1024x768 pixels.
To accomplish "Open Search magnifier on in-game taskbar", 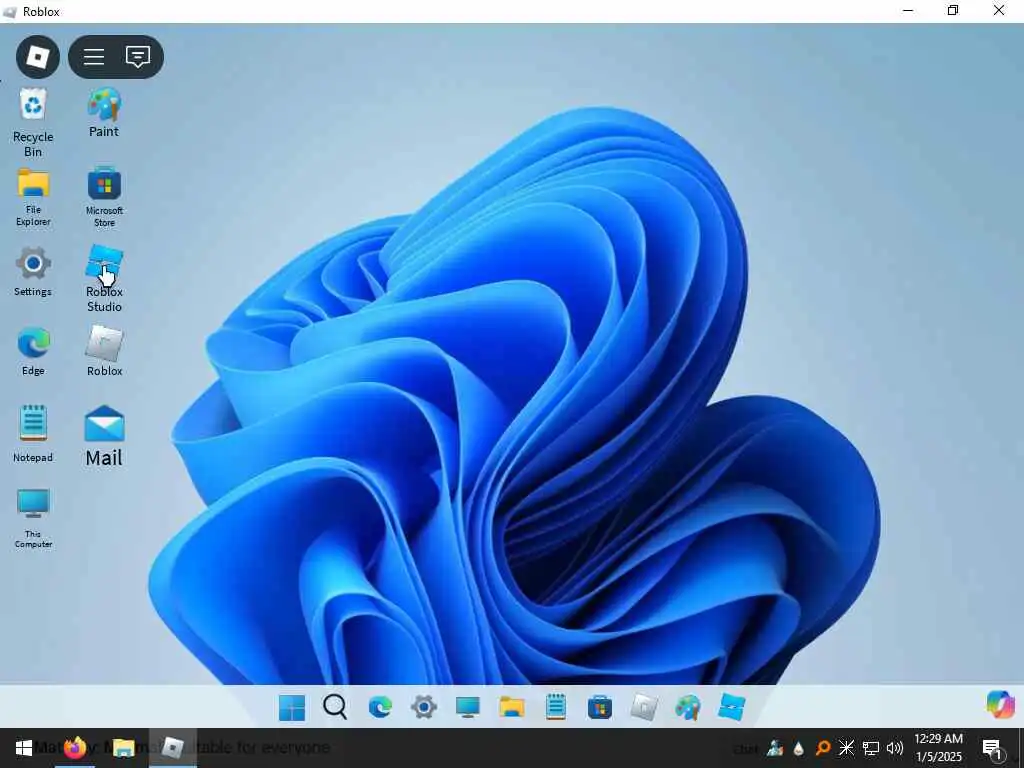I will [x=335, y=707].
